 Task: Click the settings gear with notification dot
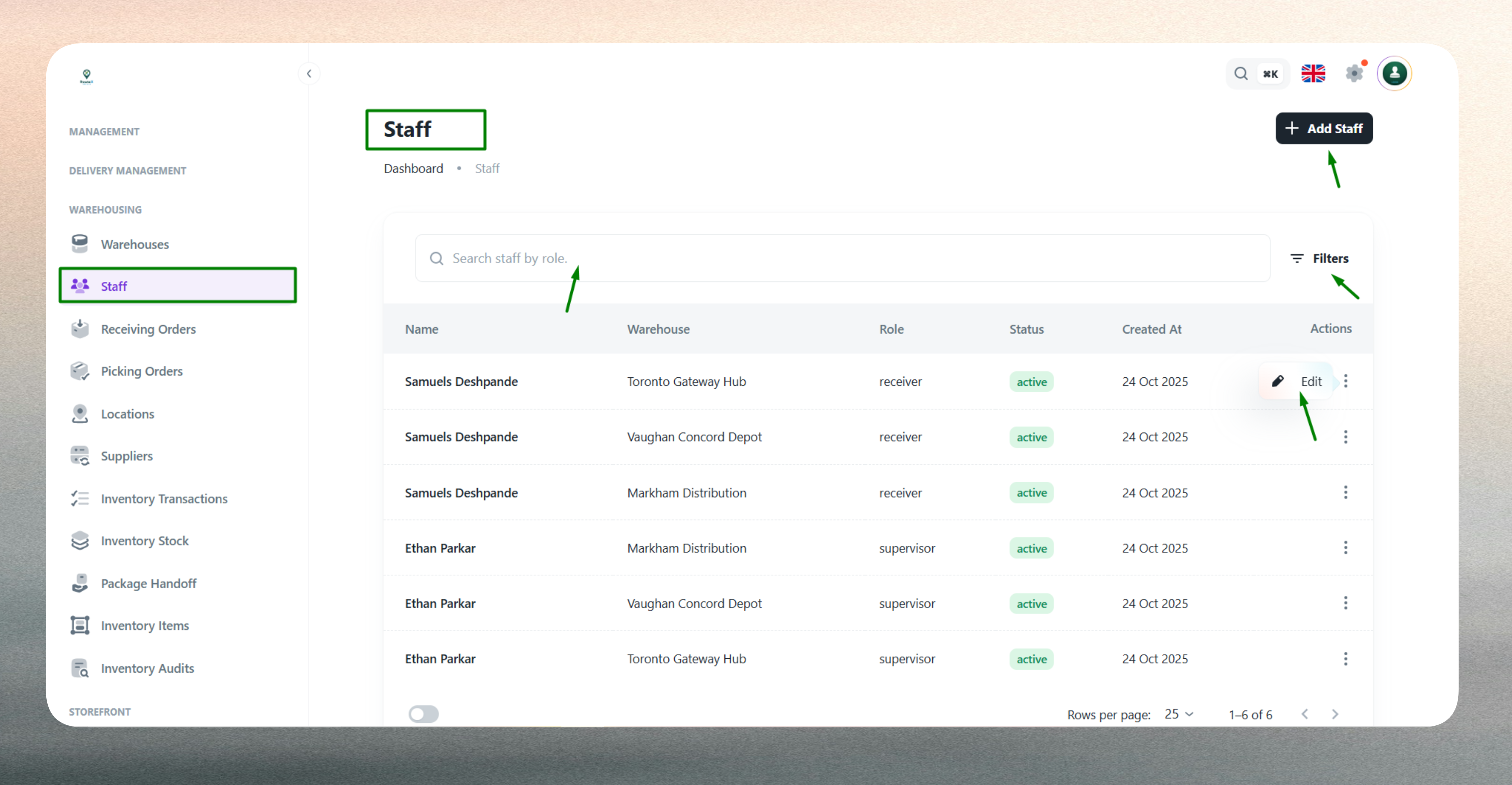point(1355,73)
